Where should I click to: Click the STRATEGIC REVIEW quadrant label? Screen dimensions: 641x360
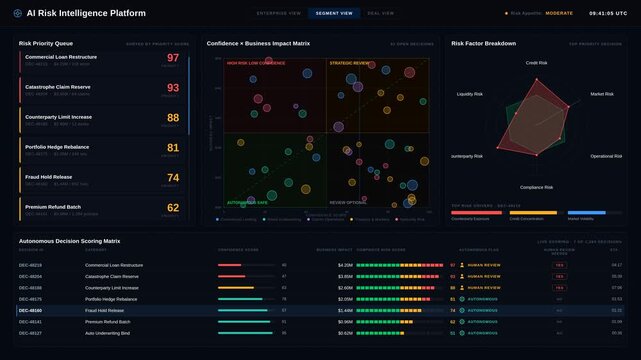pyautogui.click(x=350, y=63)
